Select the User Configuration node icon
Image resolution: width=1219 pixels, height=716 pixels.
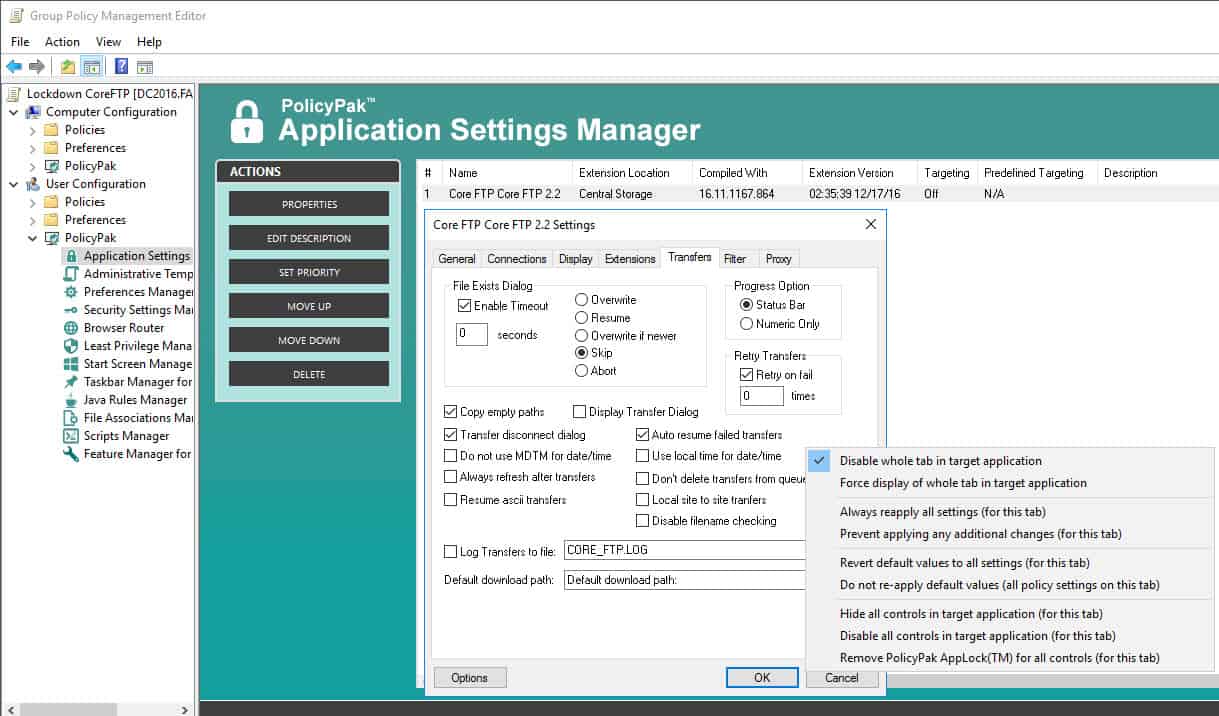(x=33, y=184)
